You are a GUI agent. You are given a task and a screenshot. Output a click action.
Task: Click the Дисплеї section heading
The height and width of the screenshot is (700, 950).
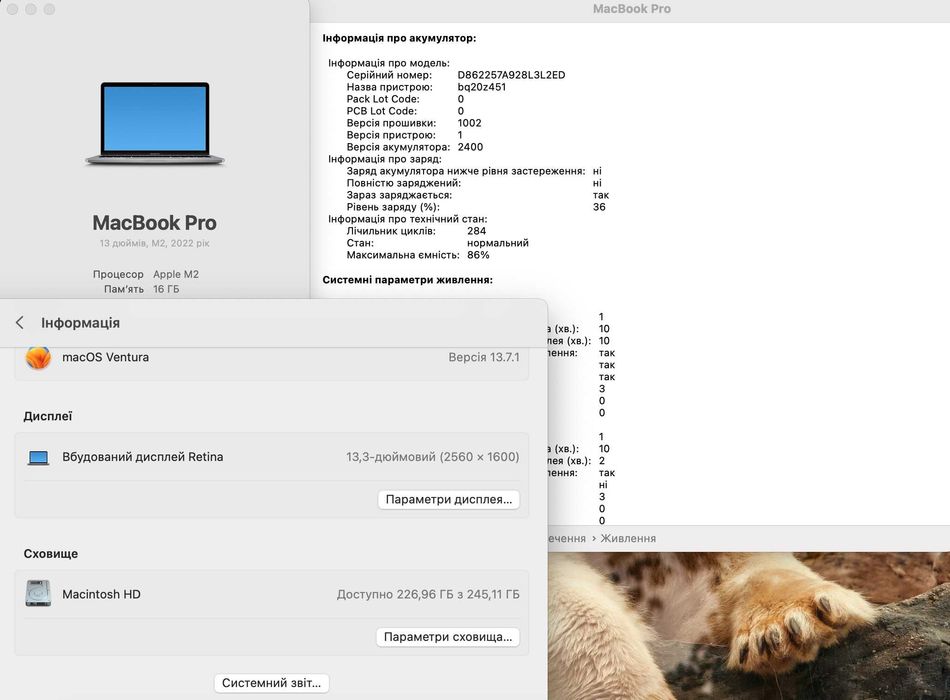pos(48,416)
